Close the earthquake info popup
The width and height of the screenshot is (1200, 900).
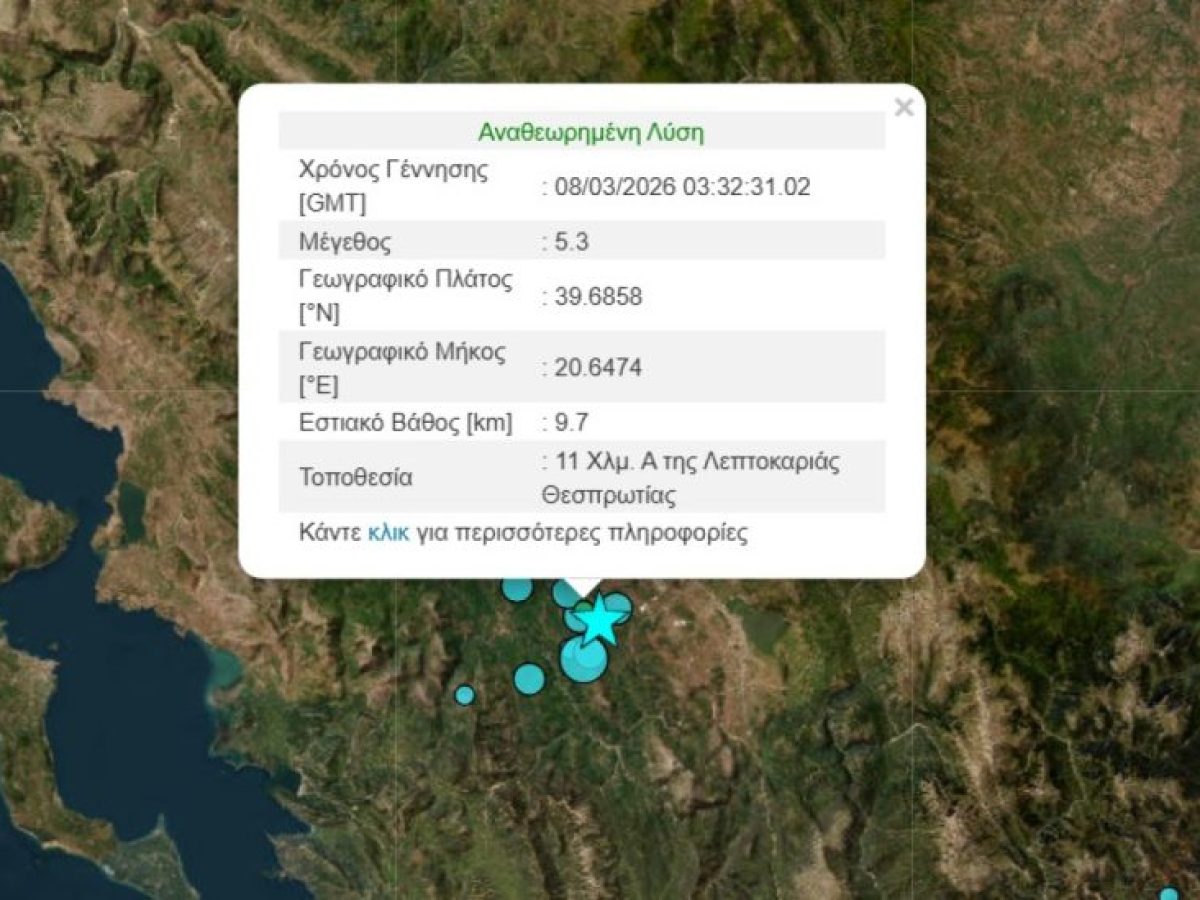pyautogui.click(x=903, y=108)
